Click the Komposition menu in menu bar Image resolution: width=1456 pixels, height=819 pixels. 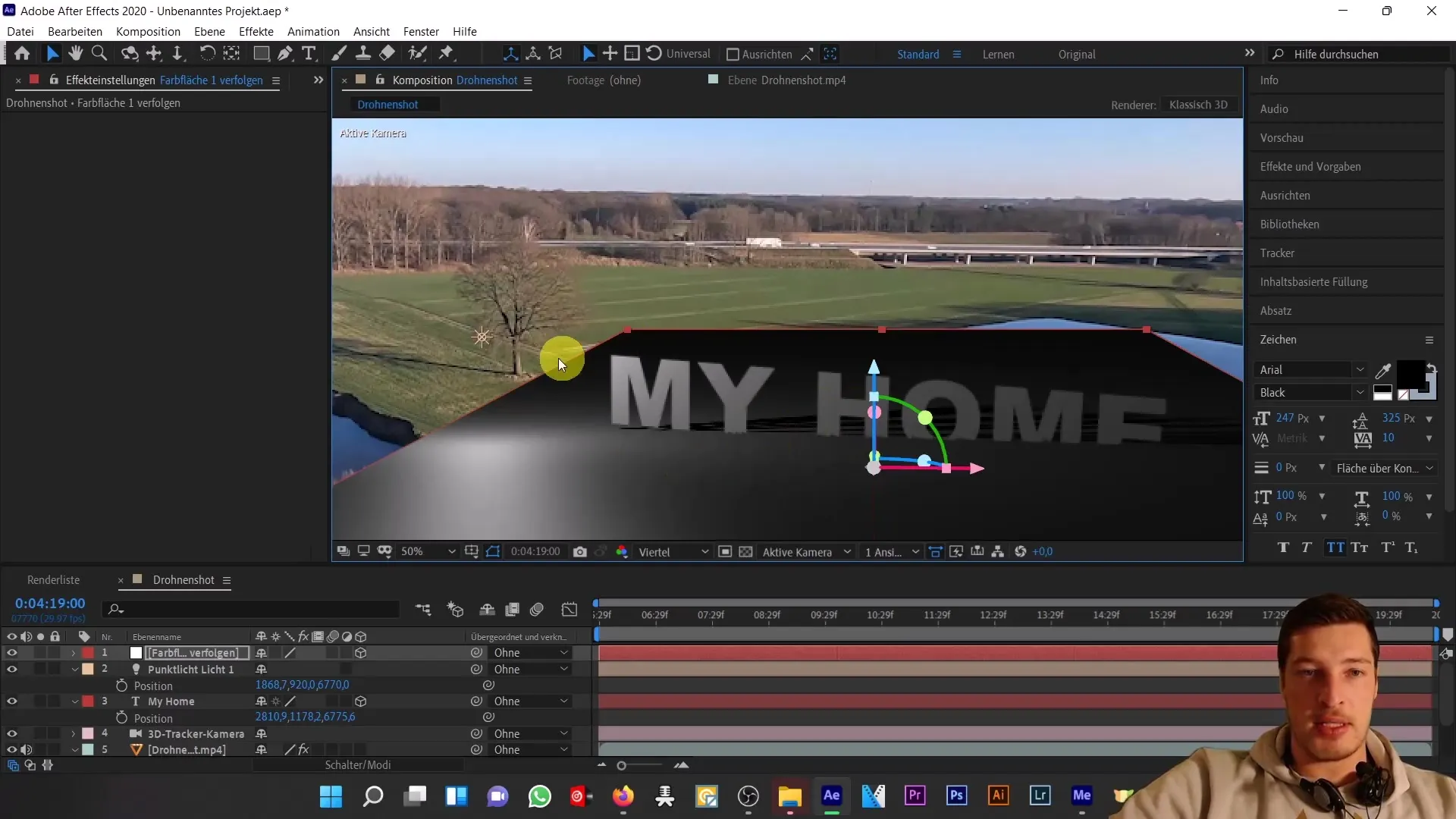coord(148,31)
